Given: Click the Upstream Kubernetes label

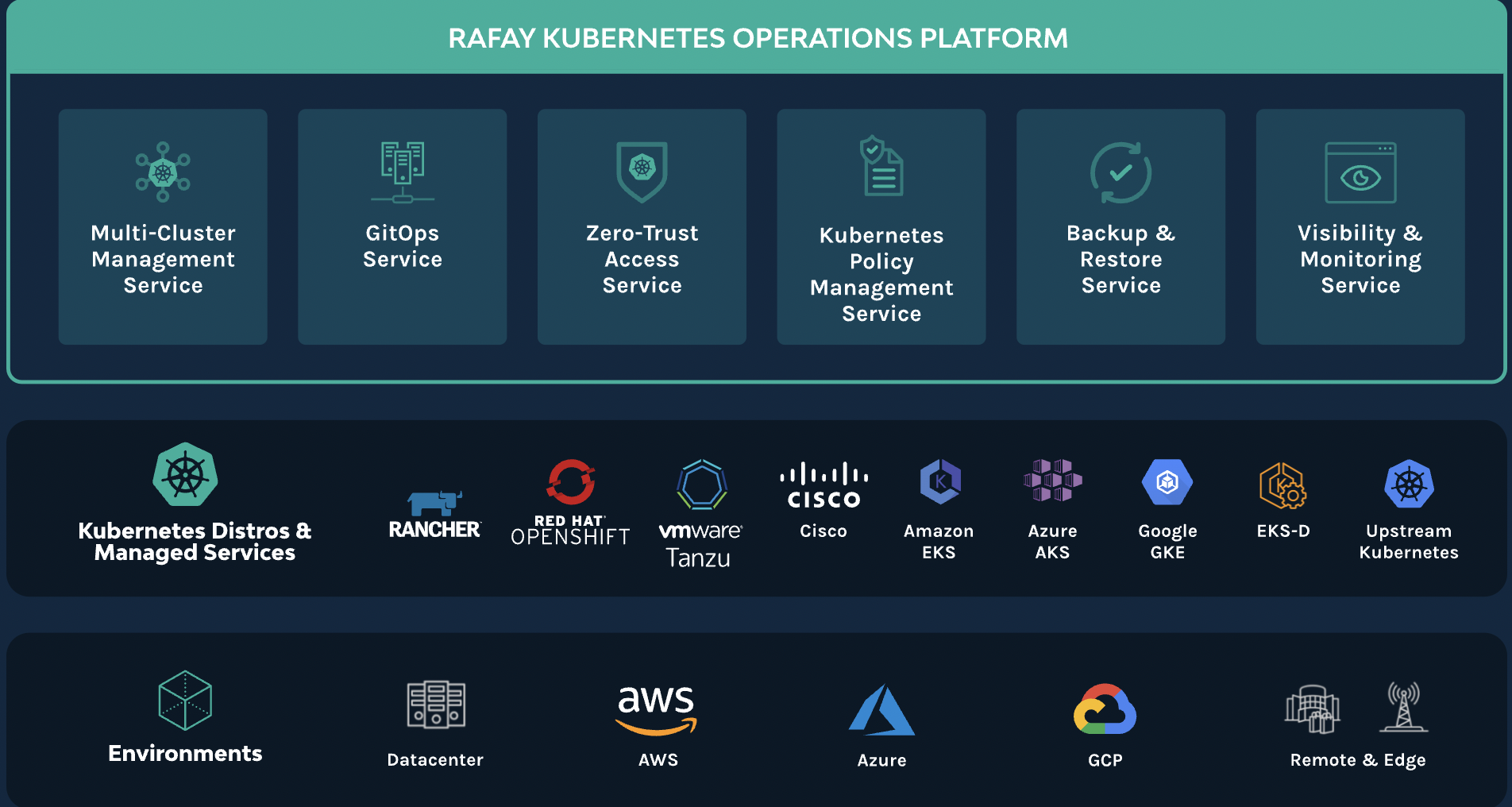Looking at the screenshot, I should click(1409, 541).
